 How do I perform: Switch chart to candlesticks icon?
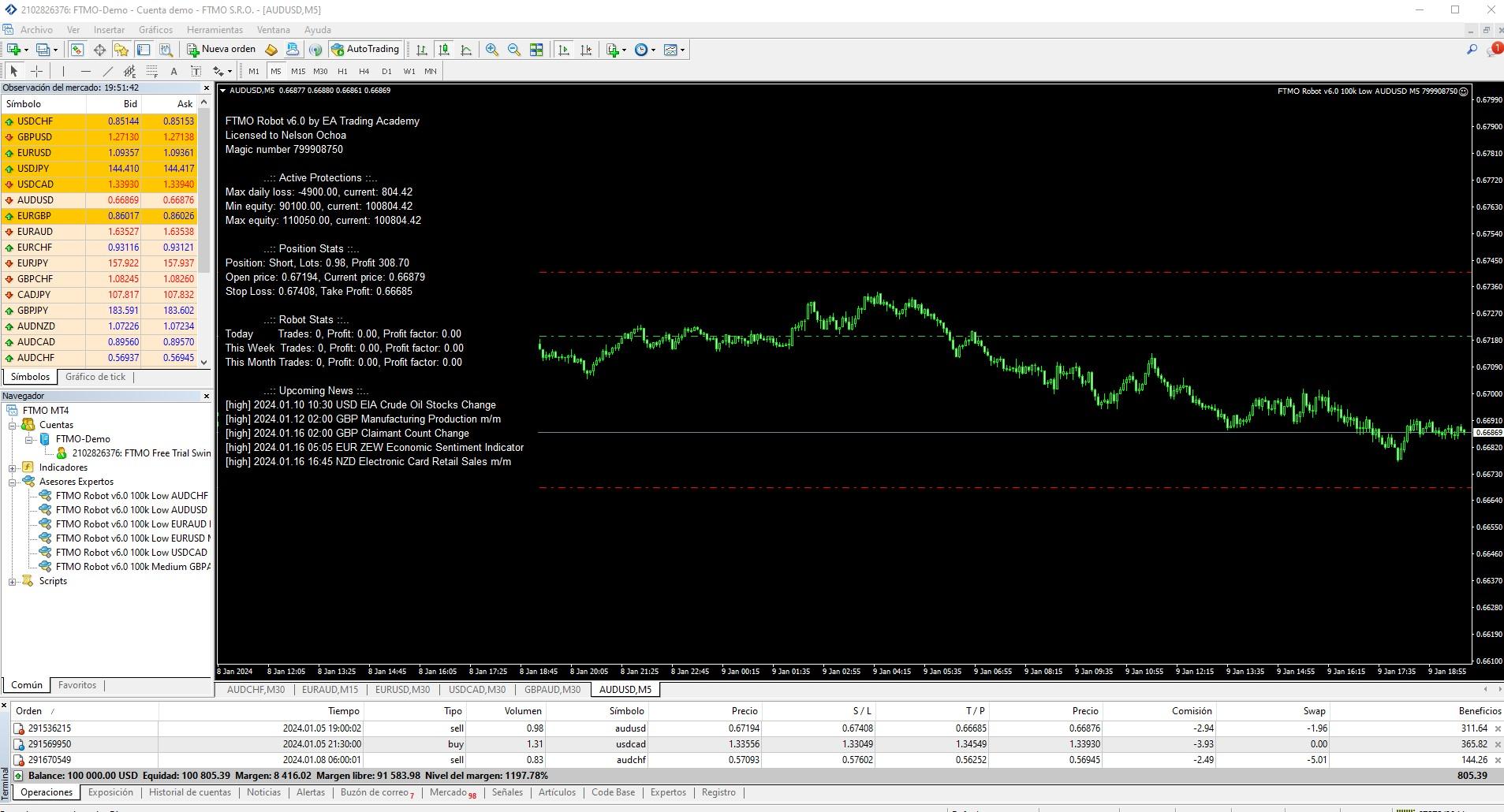tap(444, 50)
